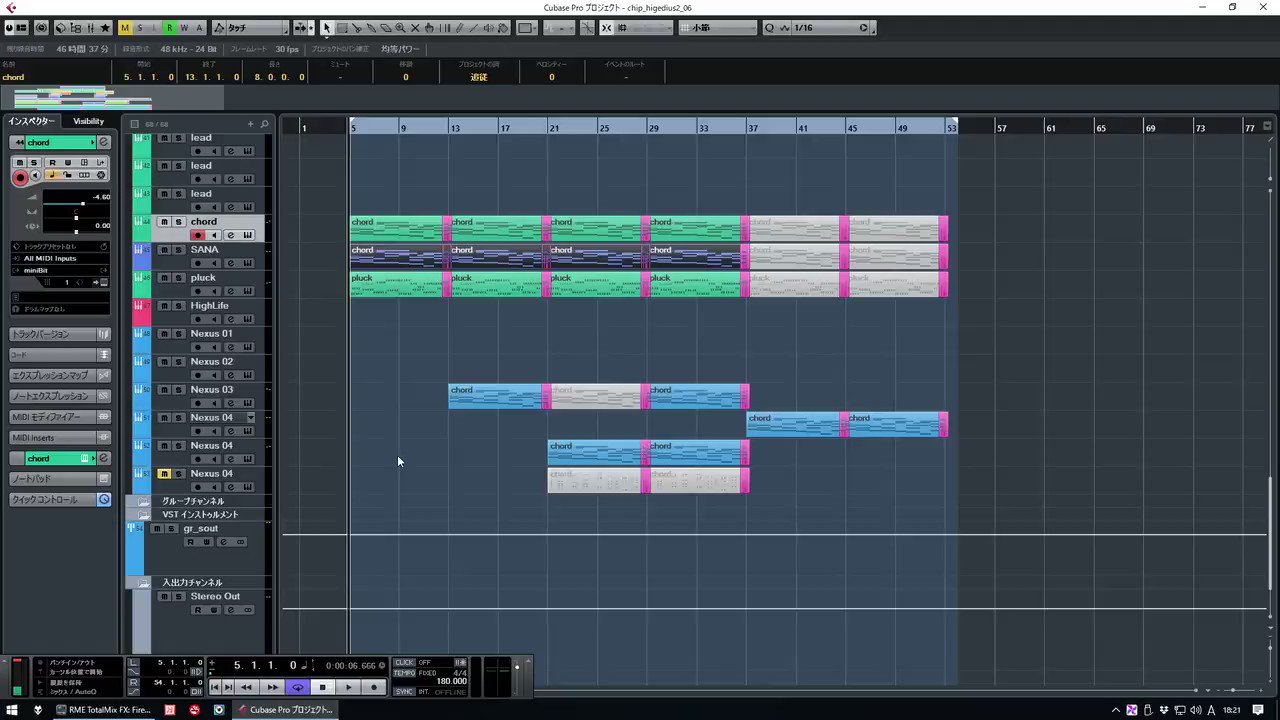Edit inspector chord channel settings (e icon)
1280x720 pixels.
coord(103,143)
